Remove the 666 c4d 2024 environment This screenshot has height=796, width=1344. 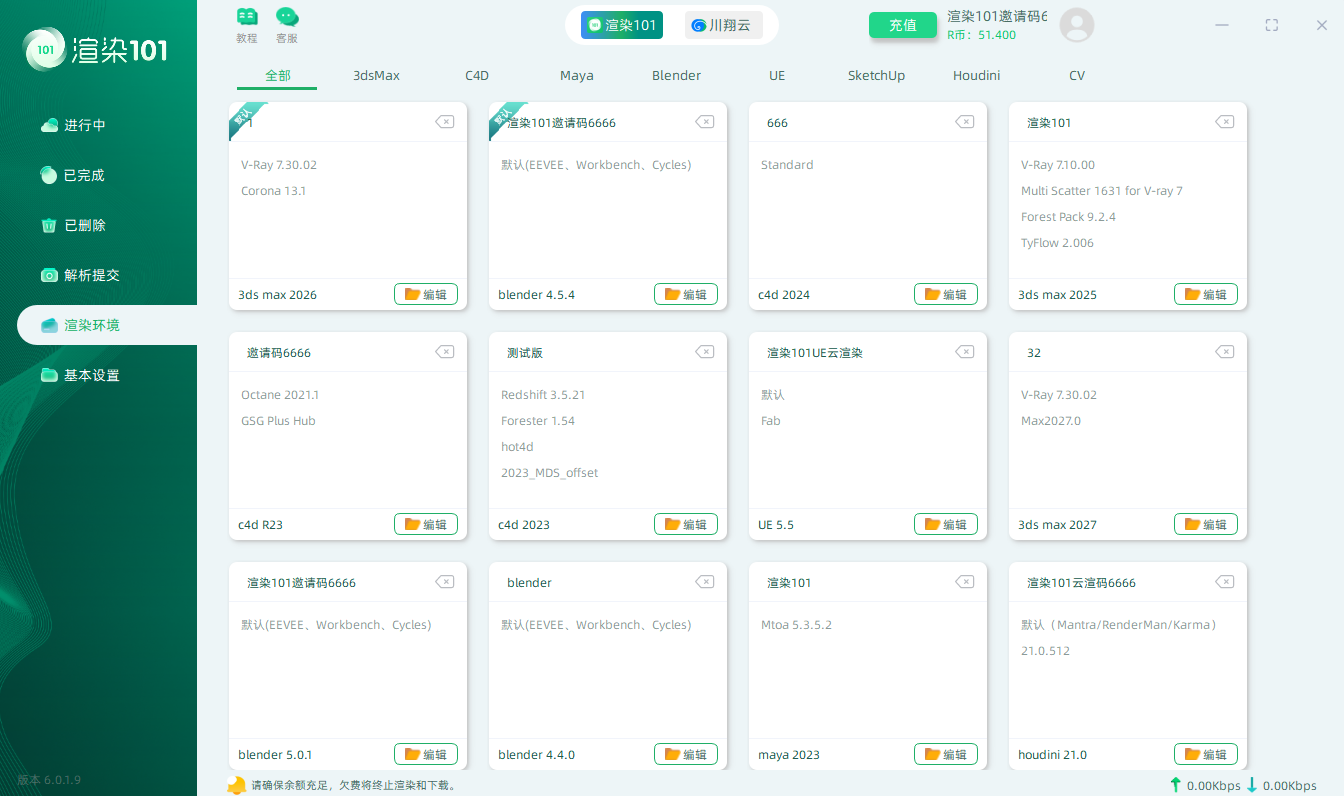tap(965, 122)
